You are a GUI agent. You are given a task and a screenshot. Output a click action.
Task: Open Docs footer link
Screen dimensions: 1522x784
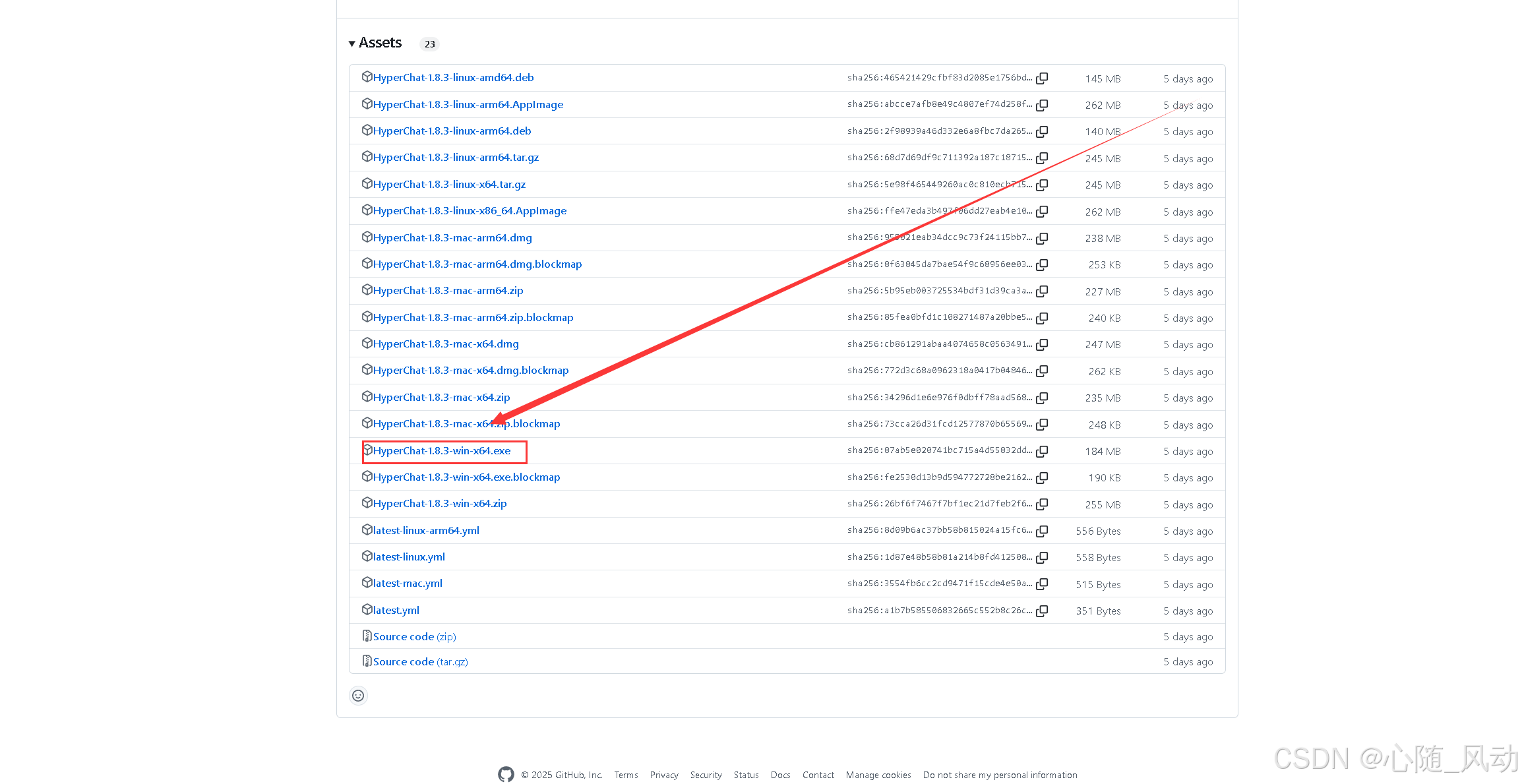pyautogui.click(x=781, y=775)
